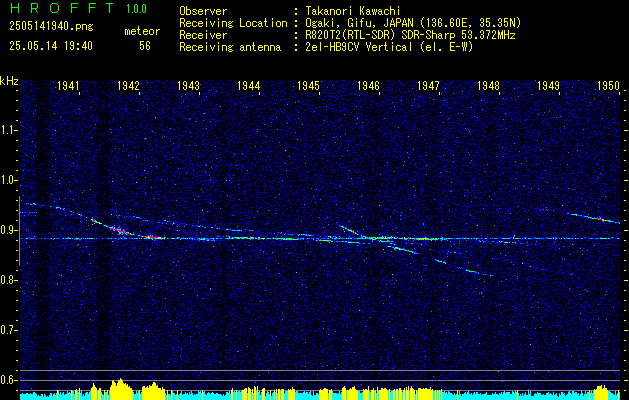This screenshot has width=629, height=400.
Task: Click the observer name Takanori Kawachi
Action: [353, 11]
